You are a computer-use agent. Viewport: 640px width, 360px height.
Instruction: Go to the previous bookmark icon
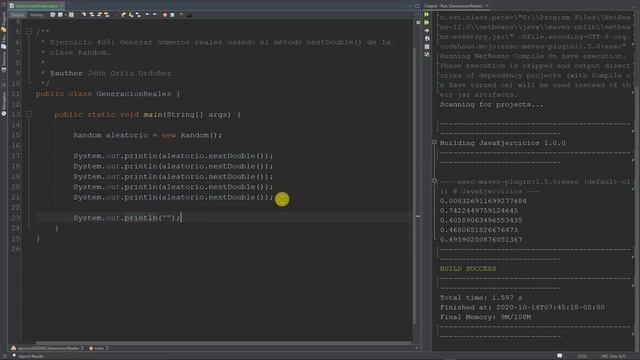[123, 15]
